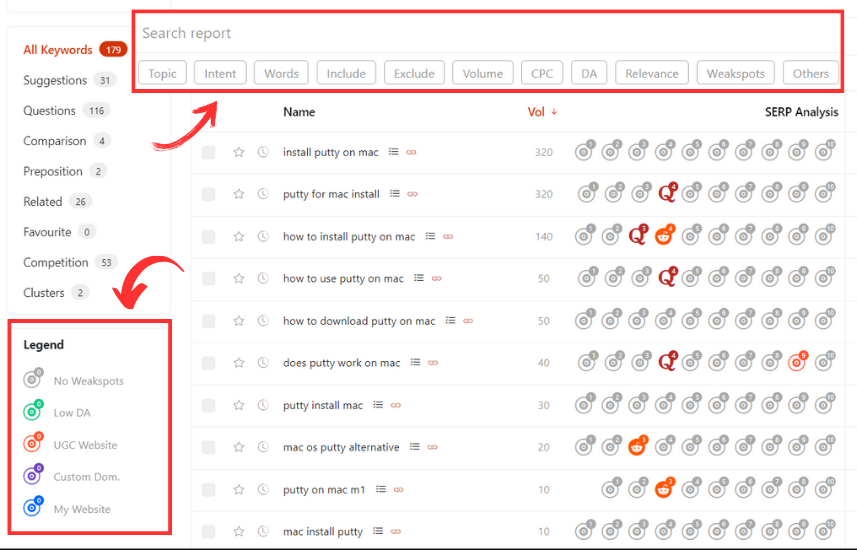Star the 'putty on mac m1' keyword

(239, 489)
